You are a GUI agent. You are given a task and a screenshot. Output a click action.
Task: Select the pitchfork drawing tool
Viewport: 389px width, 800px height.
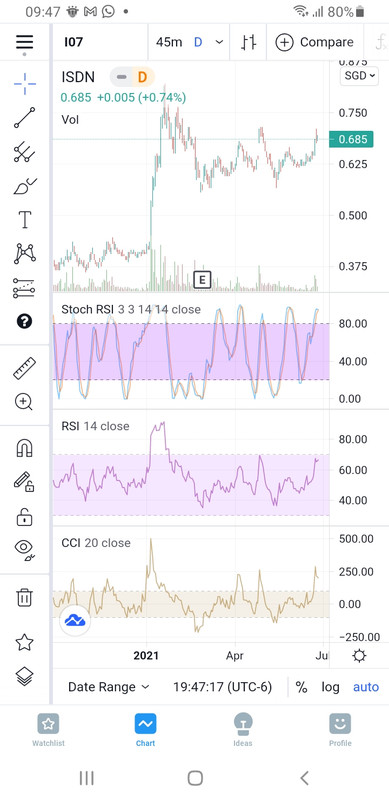click(25, 152)
